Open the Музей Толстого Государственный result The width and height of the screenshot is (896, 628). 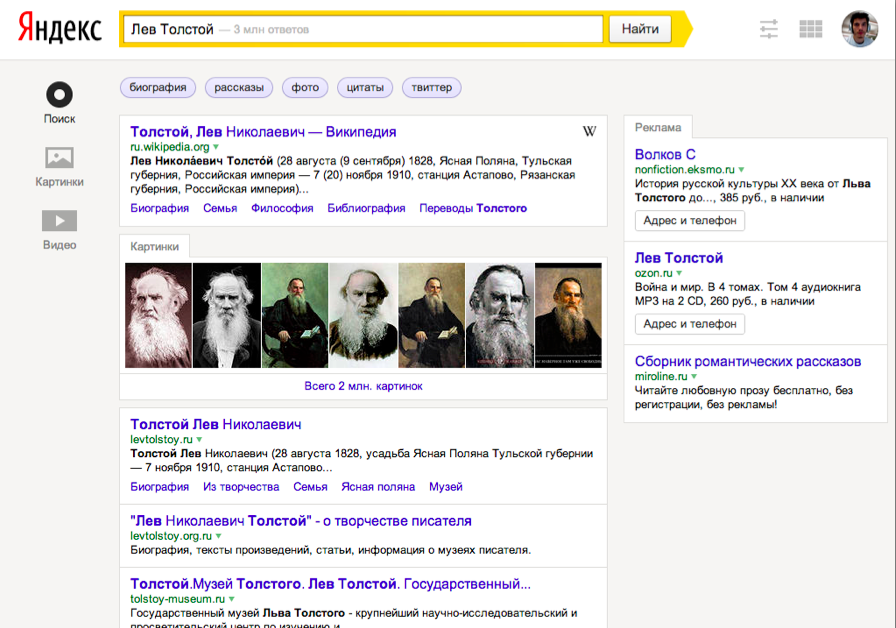pyautogui.click(x=330, y=584)
